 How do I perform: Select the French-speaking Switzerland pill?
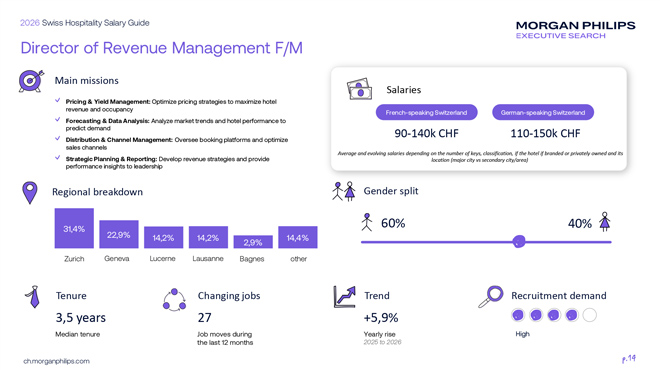(x=426, y=112)
